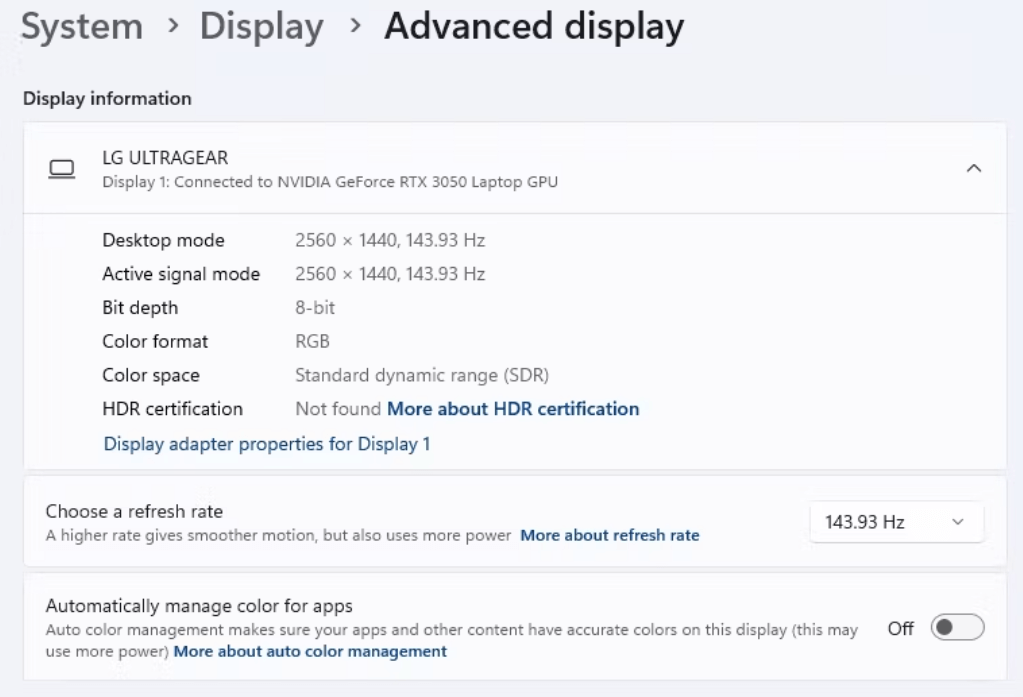
Task: Open the More about auto color management link
Action: coord(310,652)
